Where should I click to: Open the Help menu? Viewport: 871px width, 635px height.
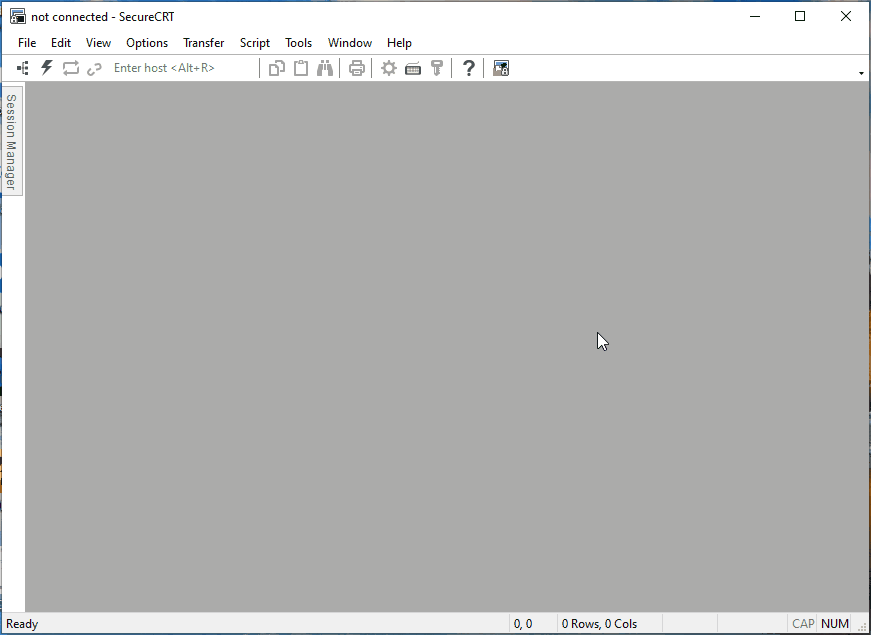pyautogui.click(x=399, y=43)
